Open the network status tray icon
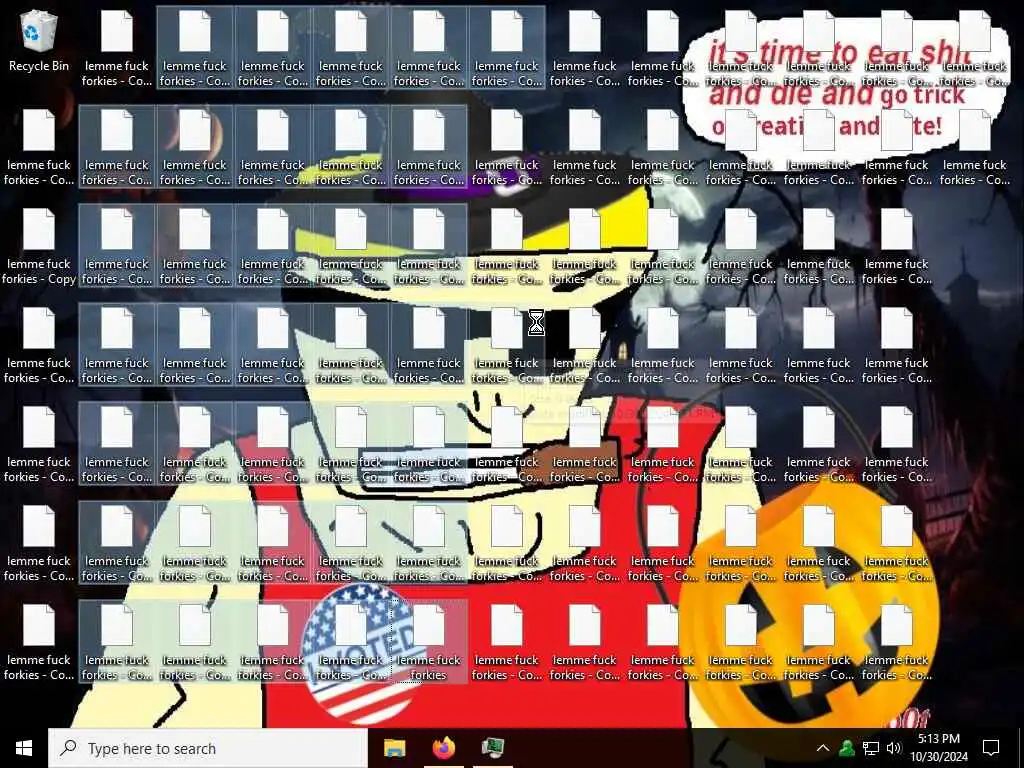Screen dimensions: 1024x768 (871, 748)
